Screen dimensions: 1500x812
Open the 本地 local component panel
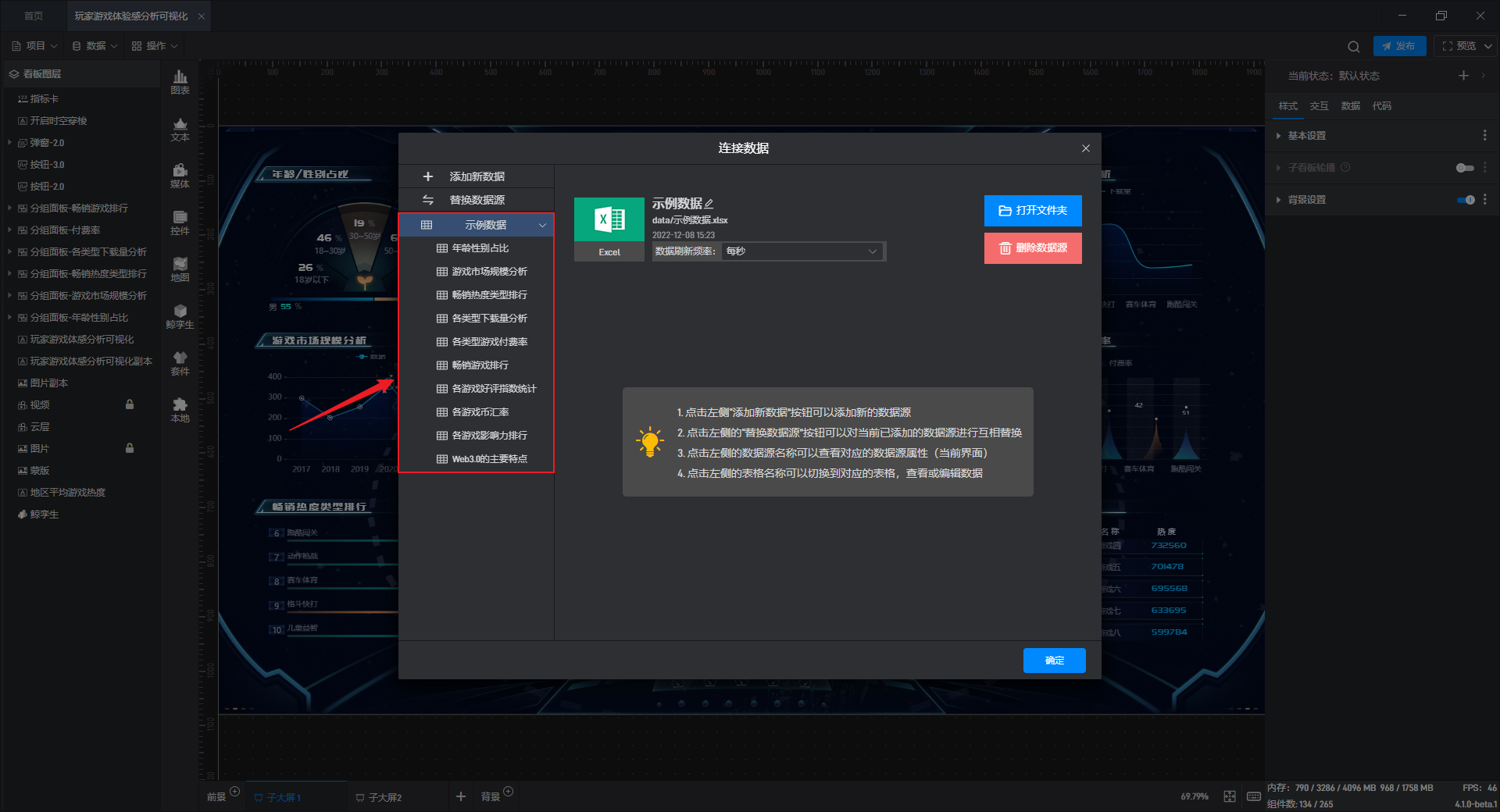point(180,410)
